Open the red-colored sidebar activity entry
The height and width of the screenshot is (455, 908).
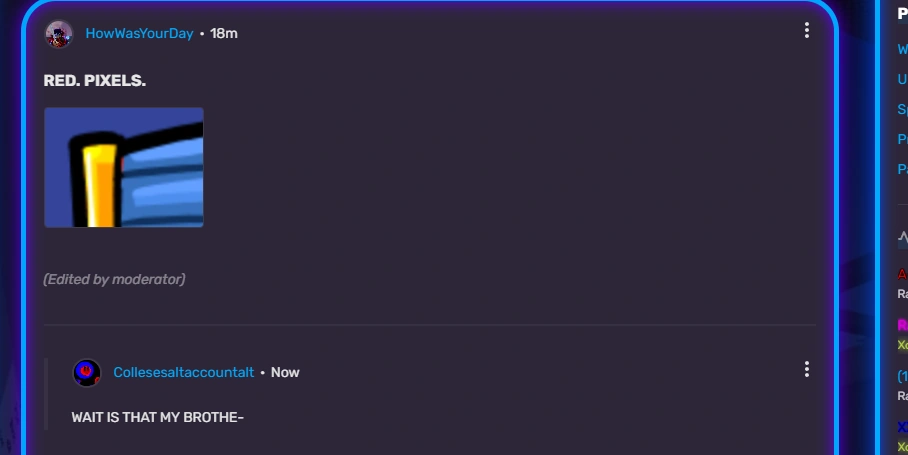coord(903,274)
